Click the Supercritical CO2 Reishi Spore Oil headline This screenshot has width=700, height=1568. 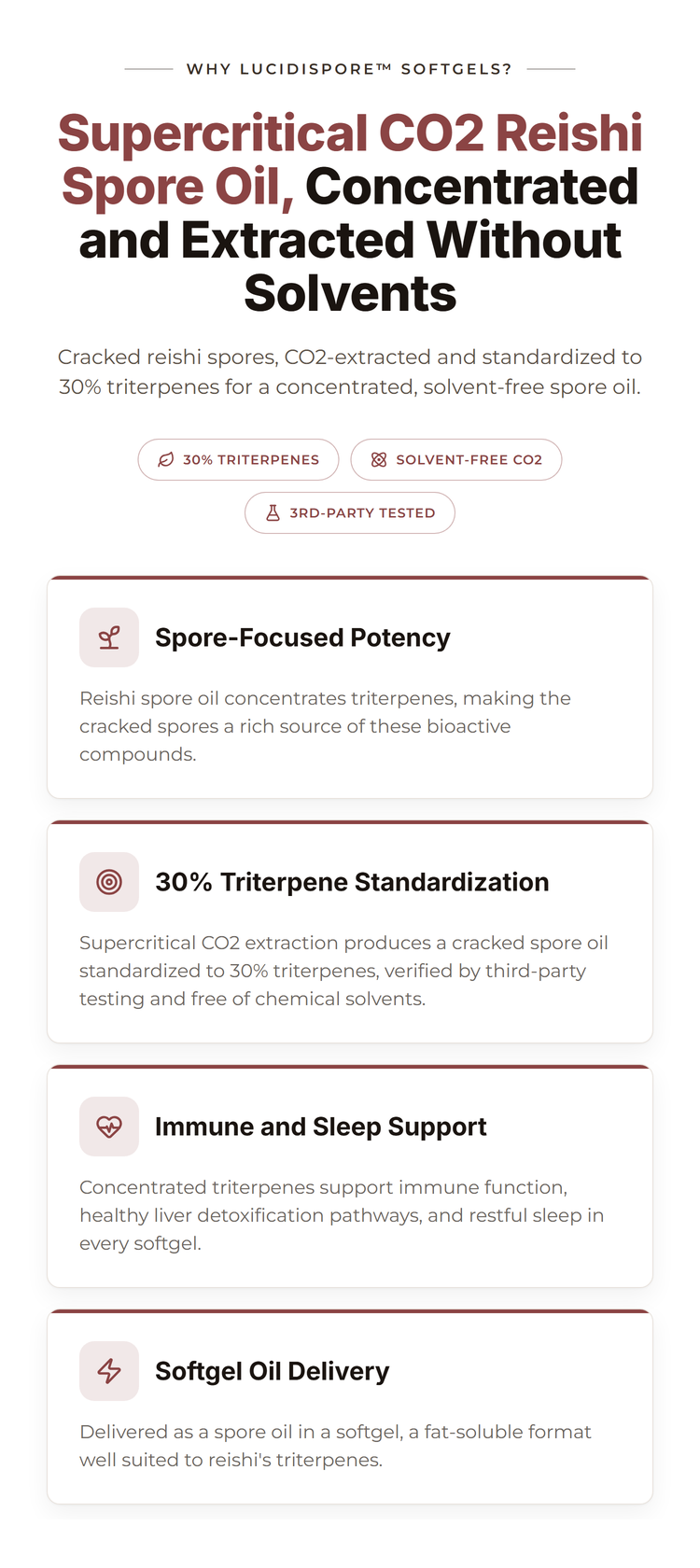(x=350, y=213)
